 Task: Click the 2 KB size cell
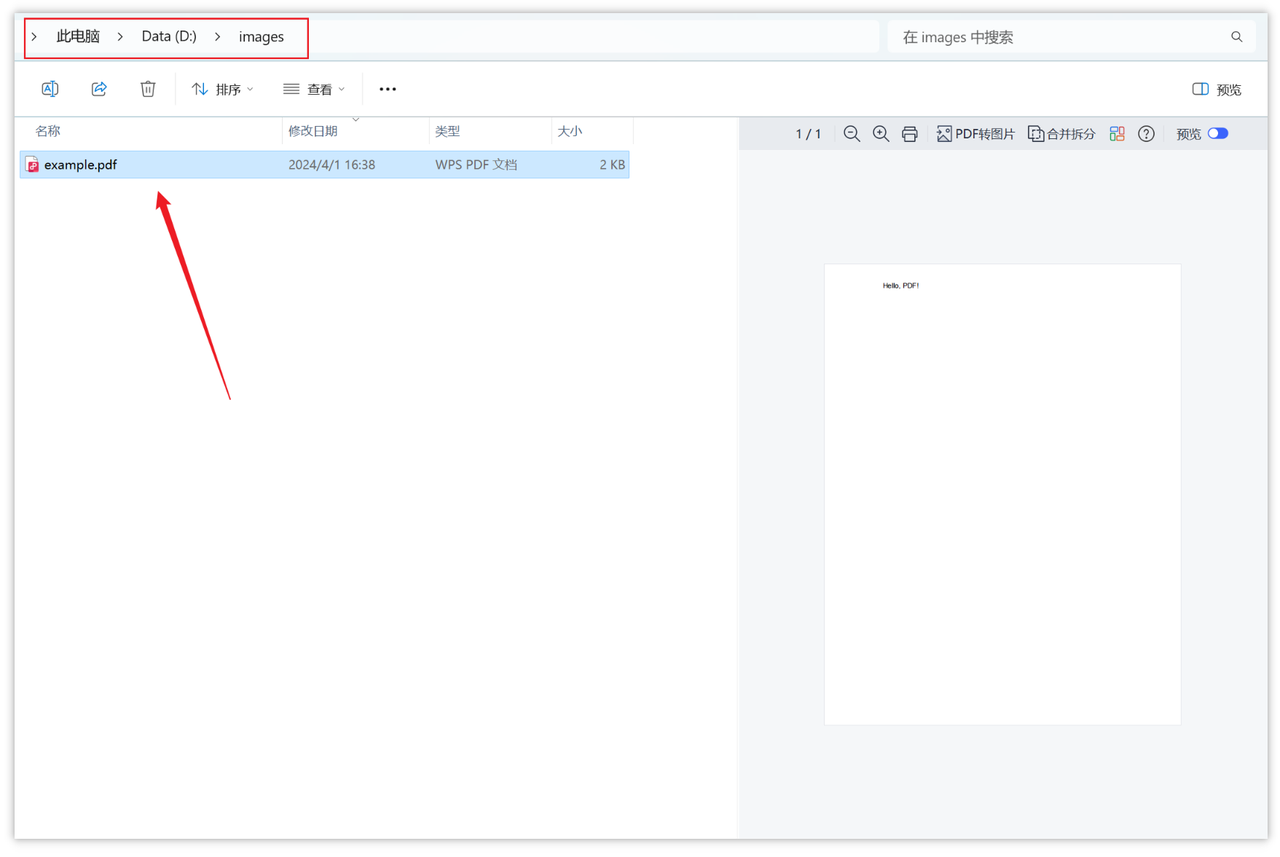(612, 165)
